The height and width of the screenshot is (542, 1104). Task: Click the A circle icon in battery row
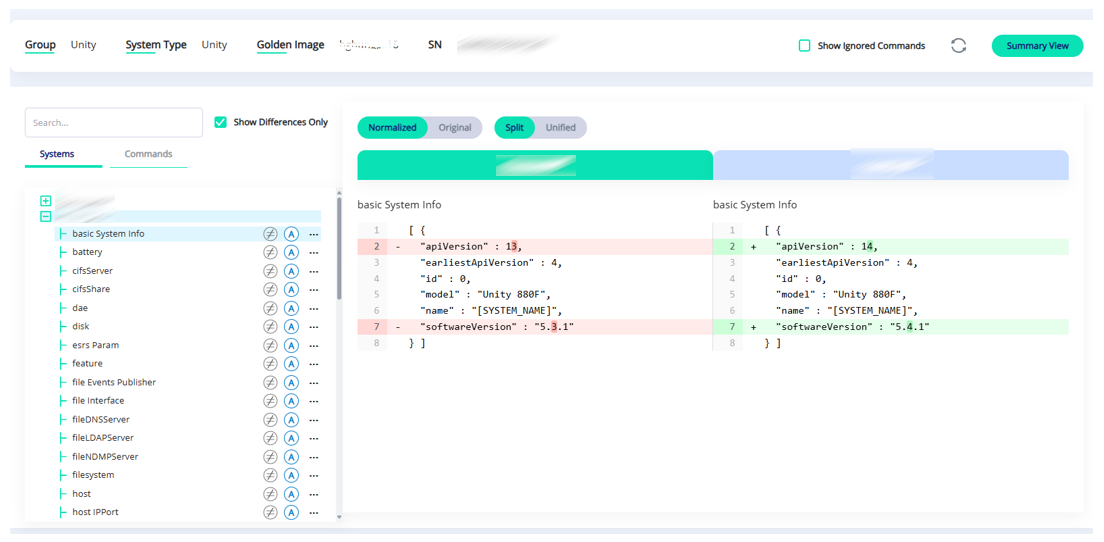291,252
